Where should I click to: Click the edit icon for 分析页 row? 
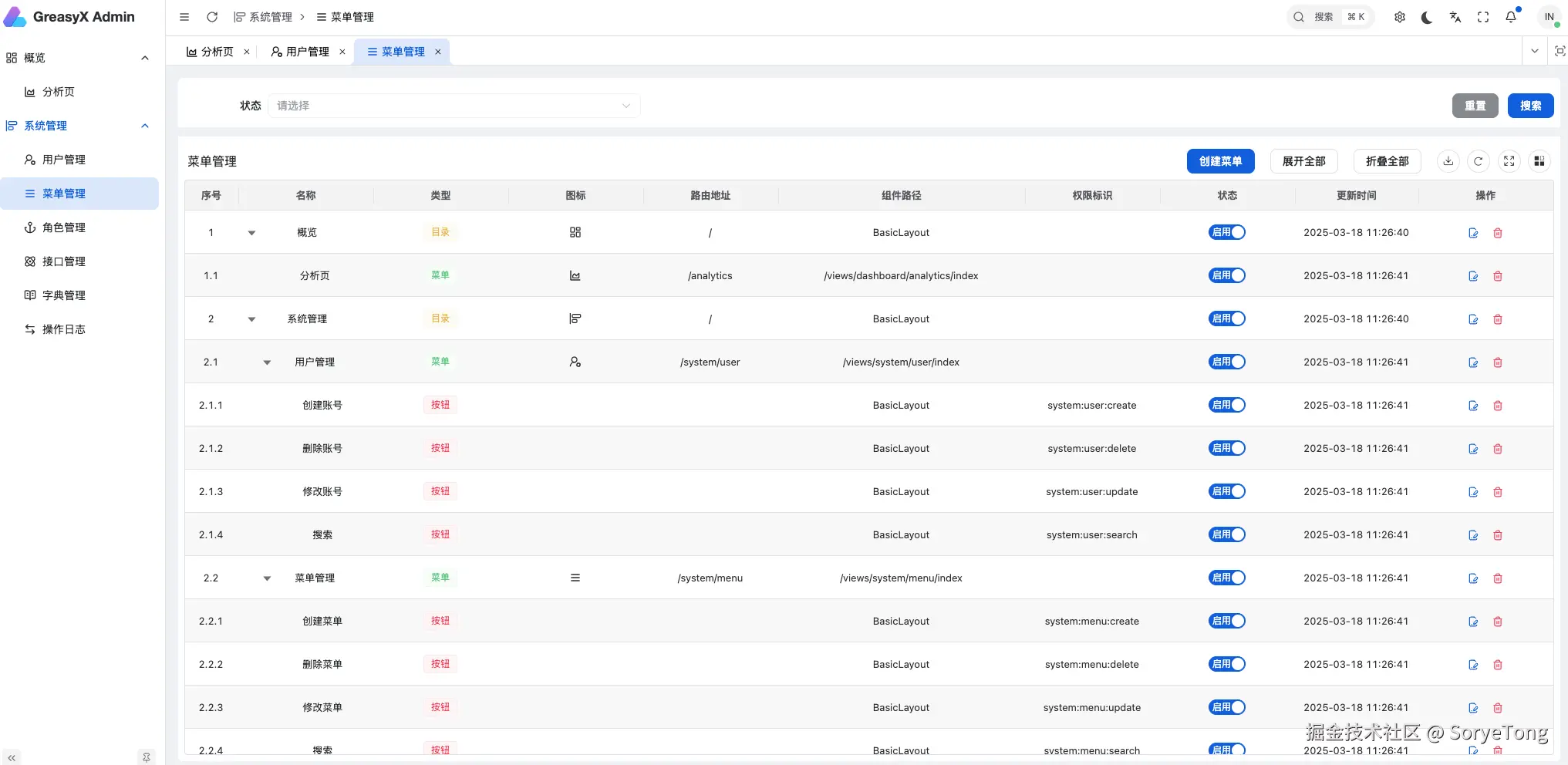click(x=1473, y=276)
